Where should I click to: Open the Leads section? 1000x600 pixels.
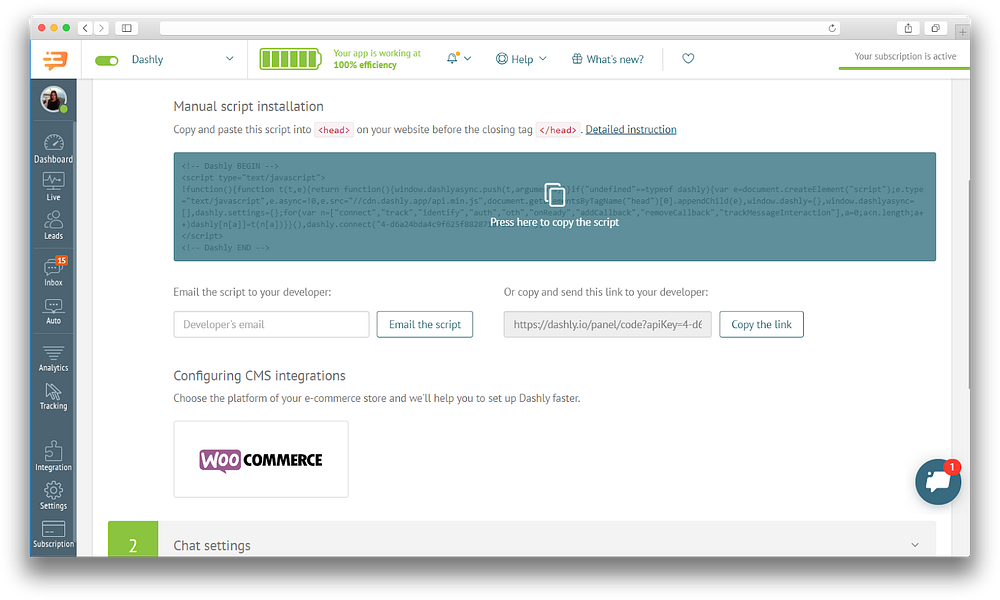54,225
